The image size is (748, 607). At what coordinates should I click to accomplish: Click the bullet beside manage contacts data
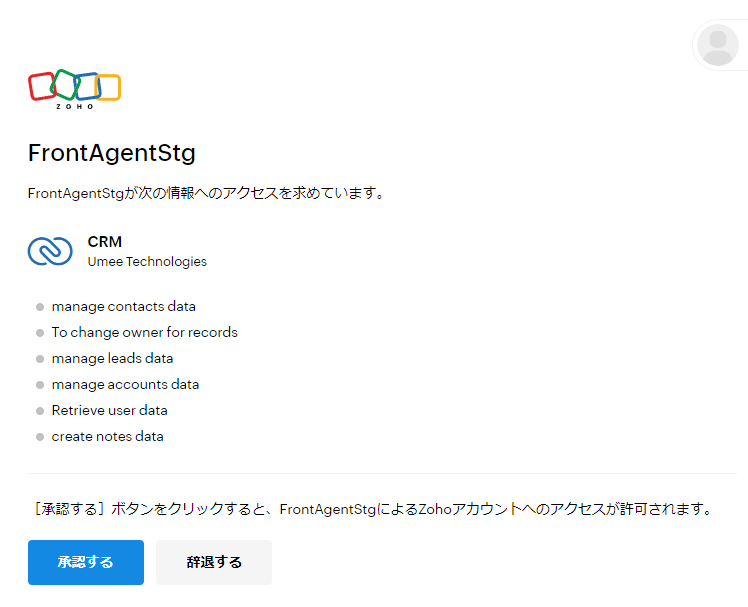(40, 307)
